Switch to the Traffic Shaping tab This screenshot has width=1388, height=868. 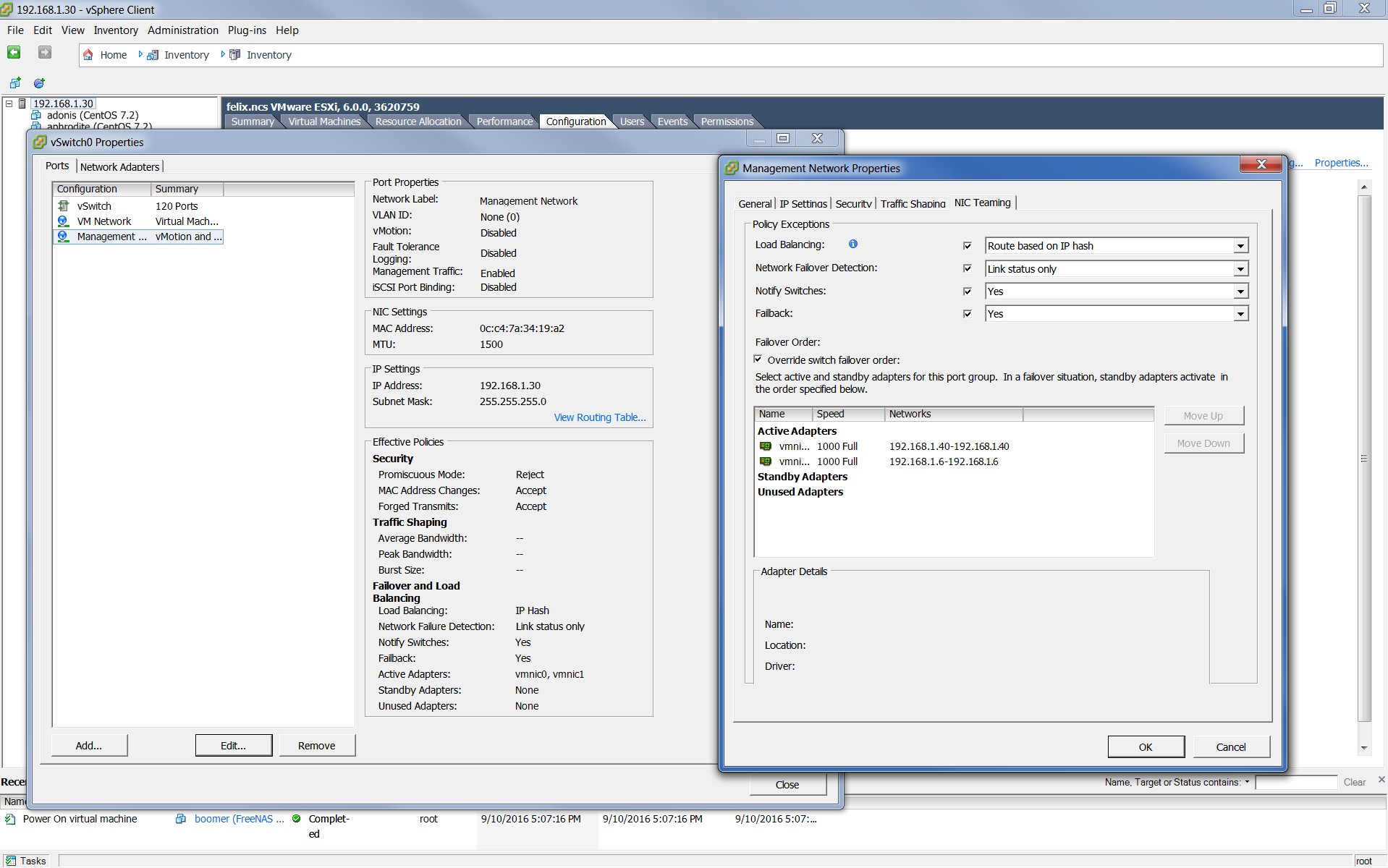tap(913, 204)
